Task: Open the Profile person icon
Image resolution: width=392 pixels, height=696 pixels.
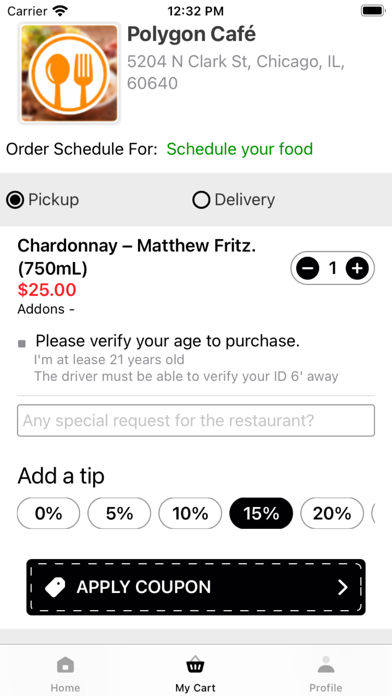Action: 326,664
